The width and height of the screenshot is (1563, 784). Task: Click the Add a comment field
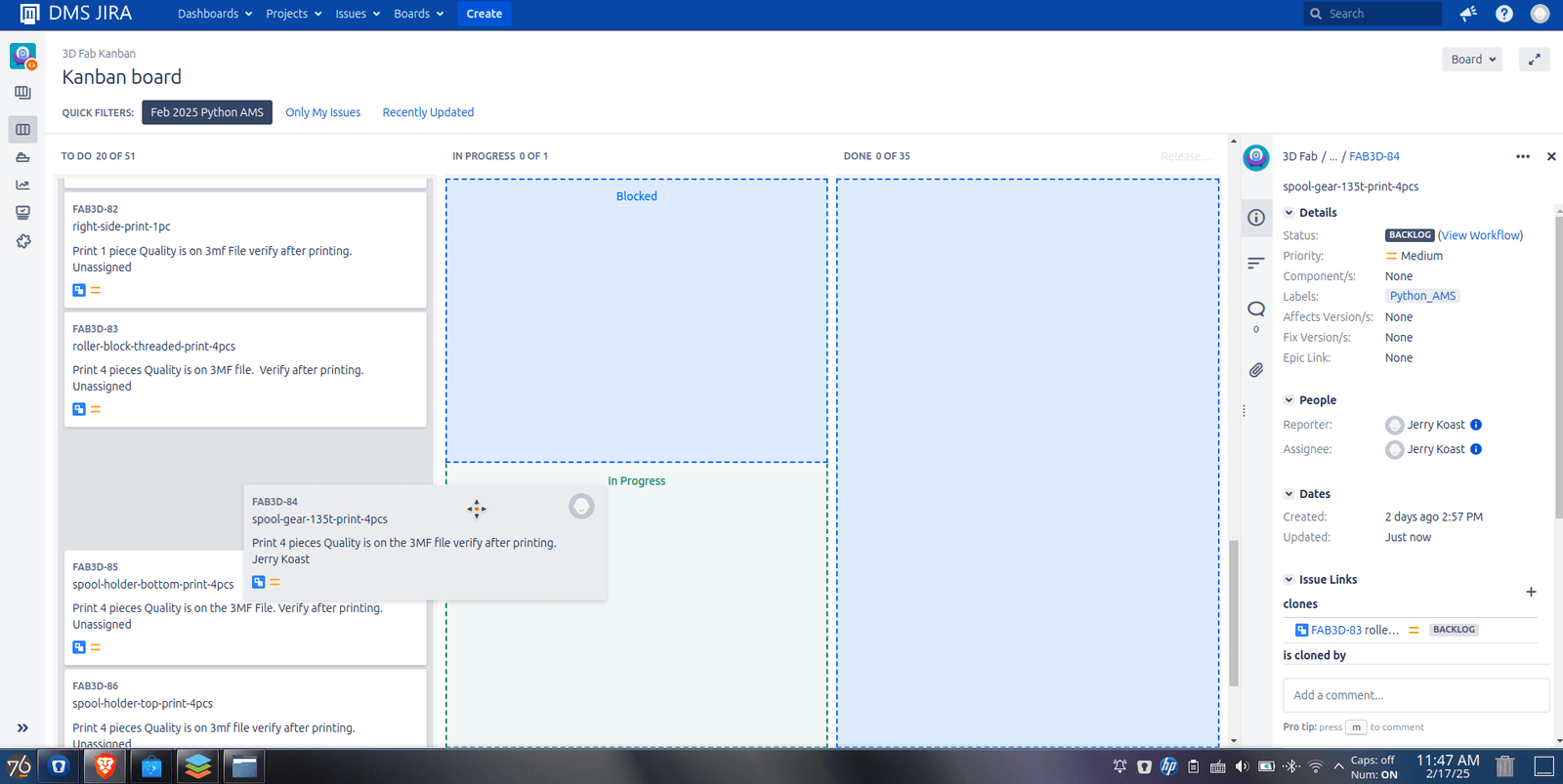point(1416,695)
